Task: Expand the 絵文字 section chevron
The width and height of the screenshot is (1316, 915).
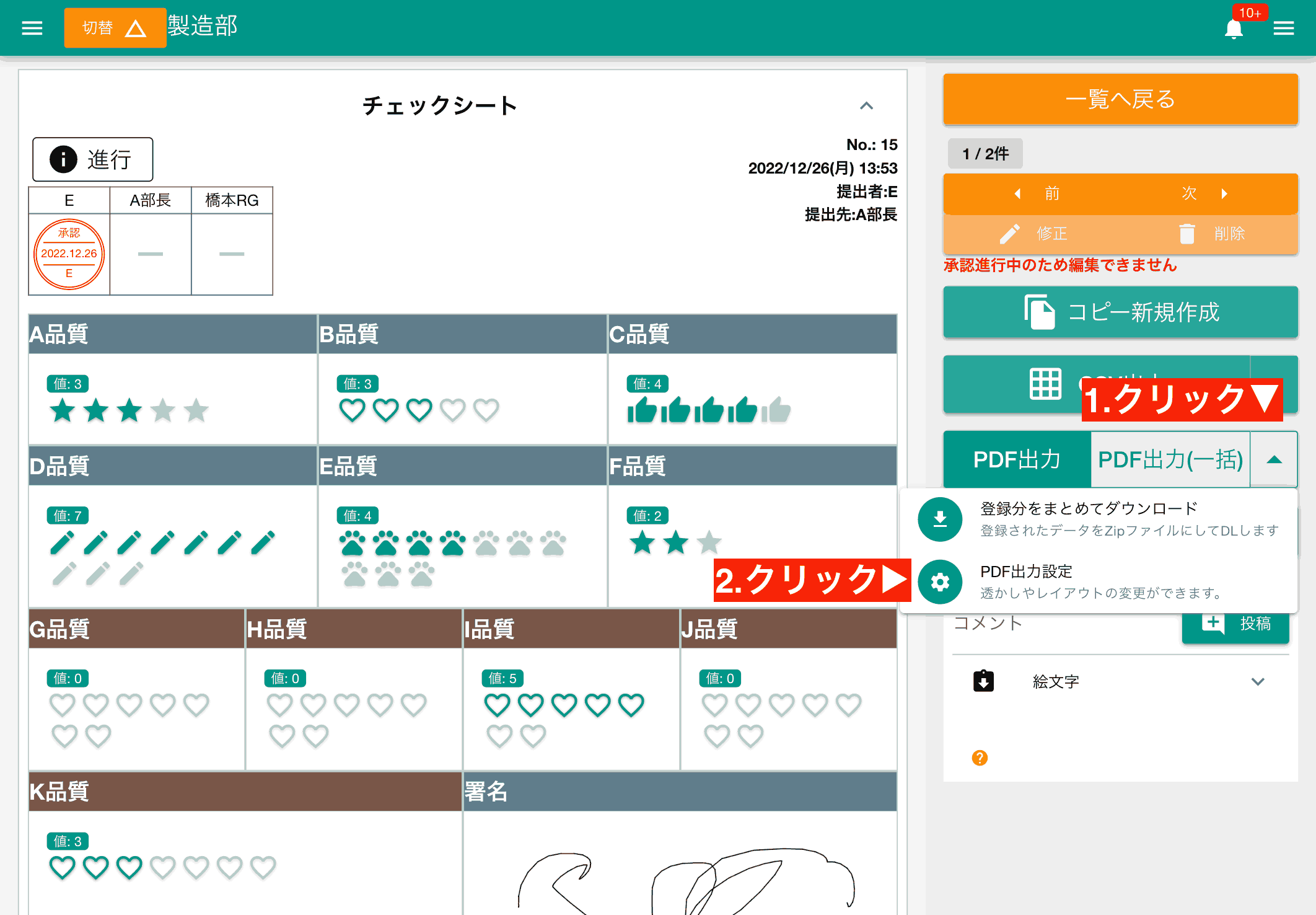Action: tap(1258, 682)
